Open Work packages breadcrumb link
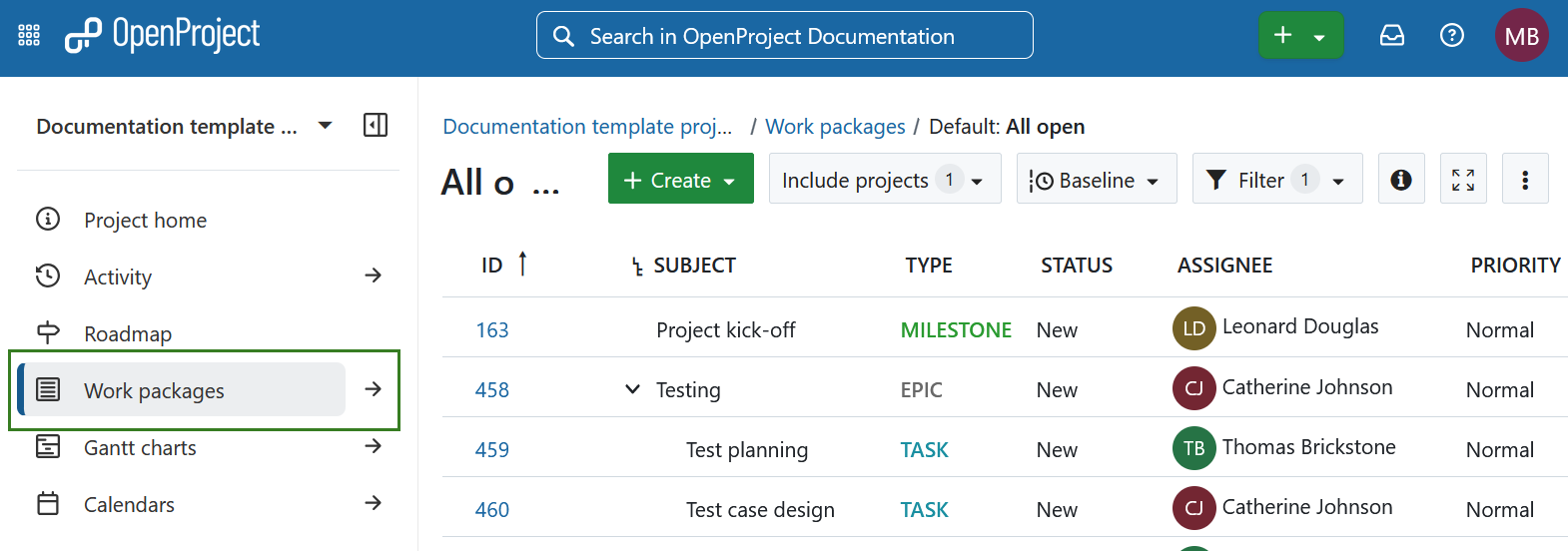This screenshot has width=1568, height=551. [x=835, y=127]
